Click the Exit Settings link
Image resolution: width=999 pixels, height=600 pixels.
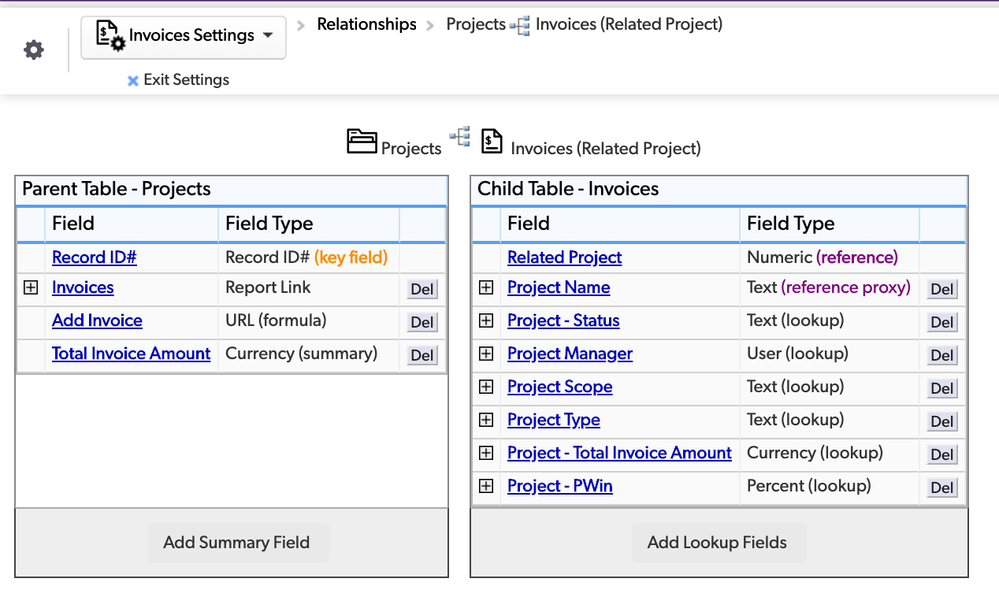pos(186,80)
